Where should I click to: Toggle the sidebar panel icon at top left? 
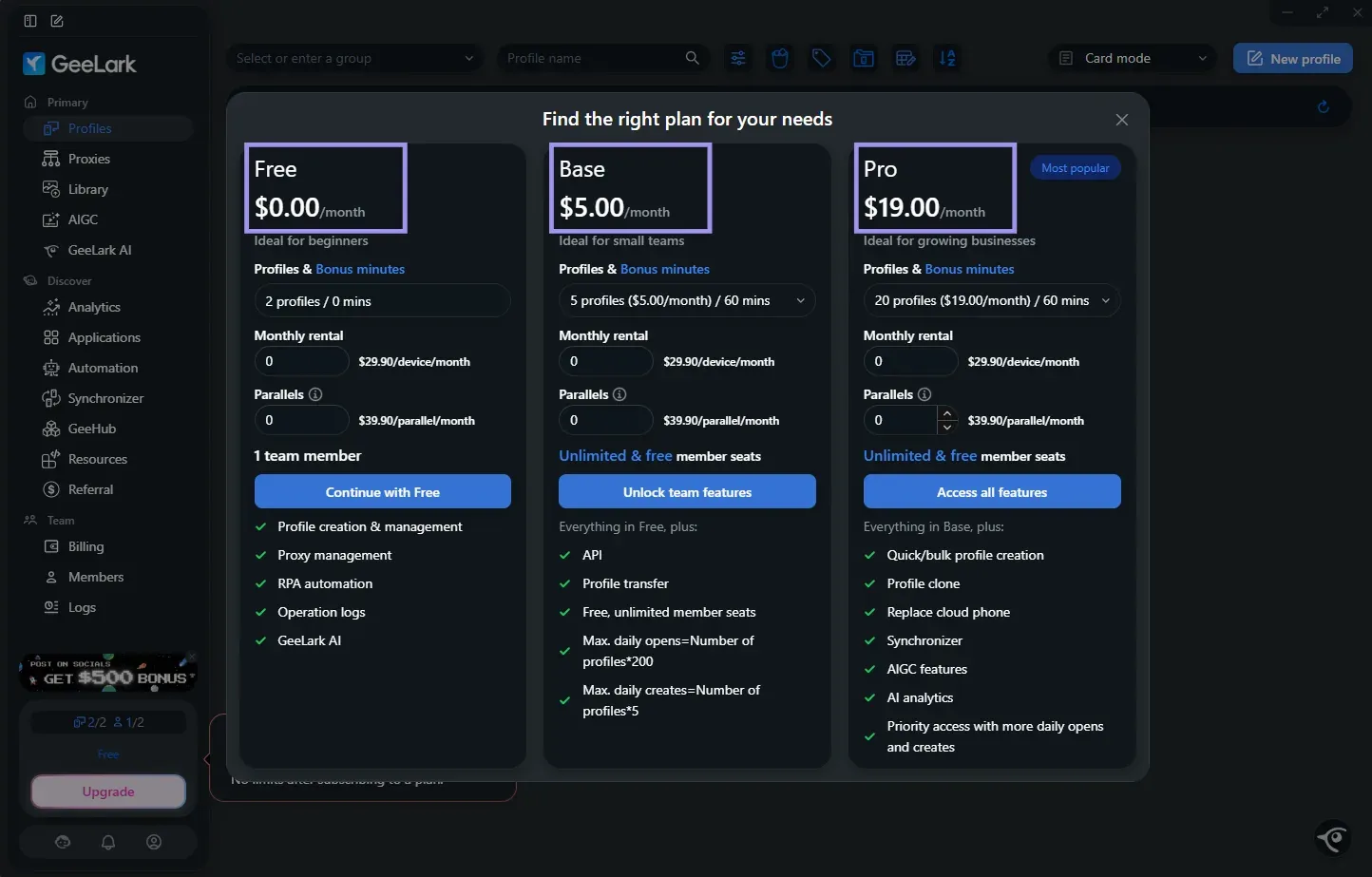click(30, 21)
